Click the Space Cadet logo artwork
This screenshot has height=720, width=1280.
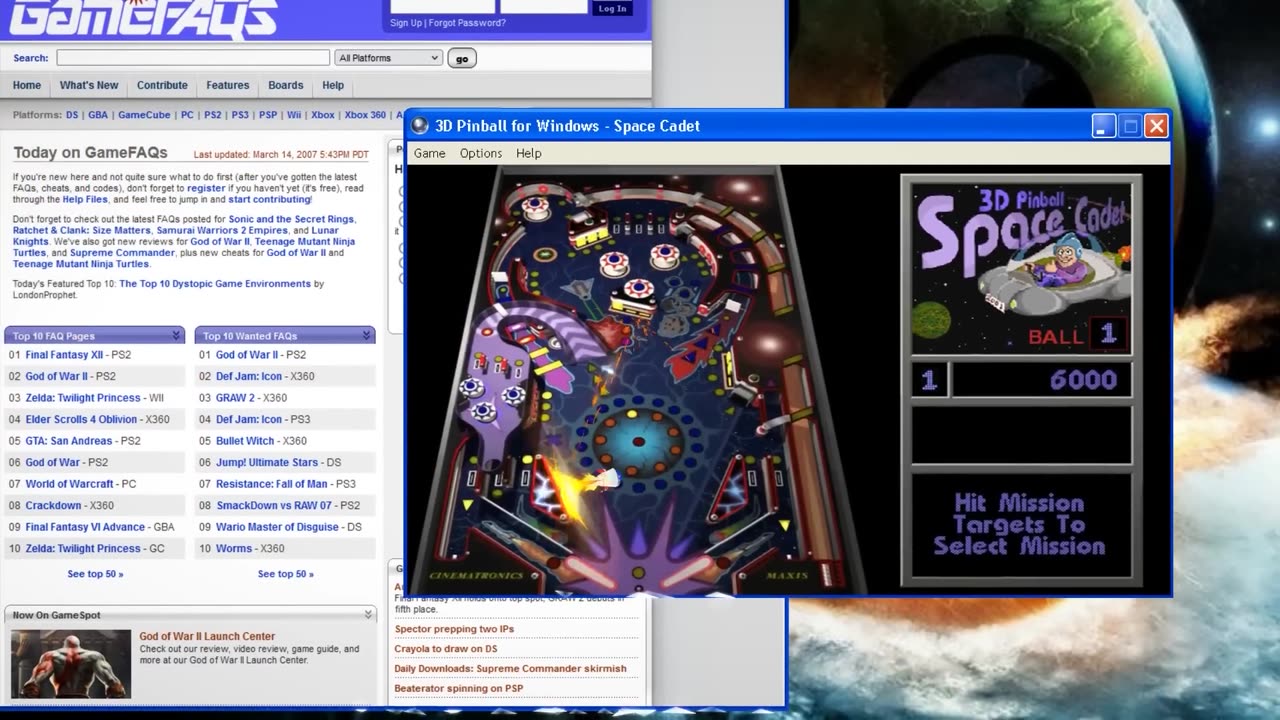coord(1021,267)
